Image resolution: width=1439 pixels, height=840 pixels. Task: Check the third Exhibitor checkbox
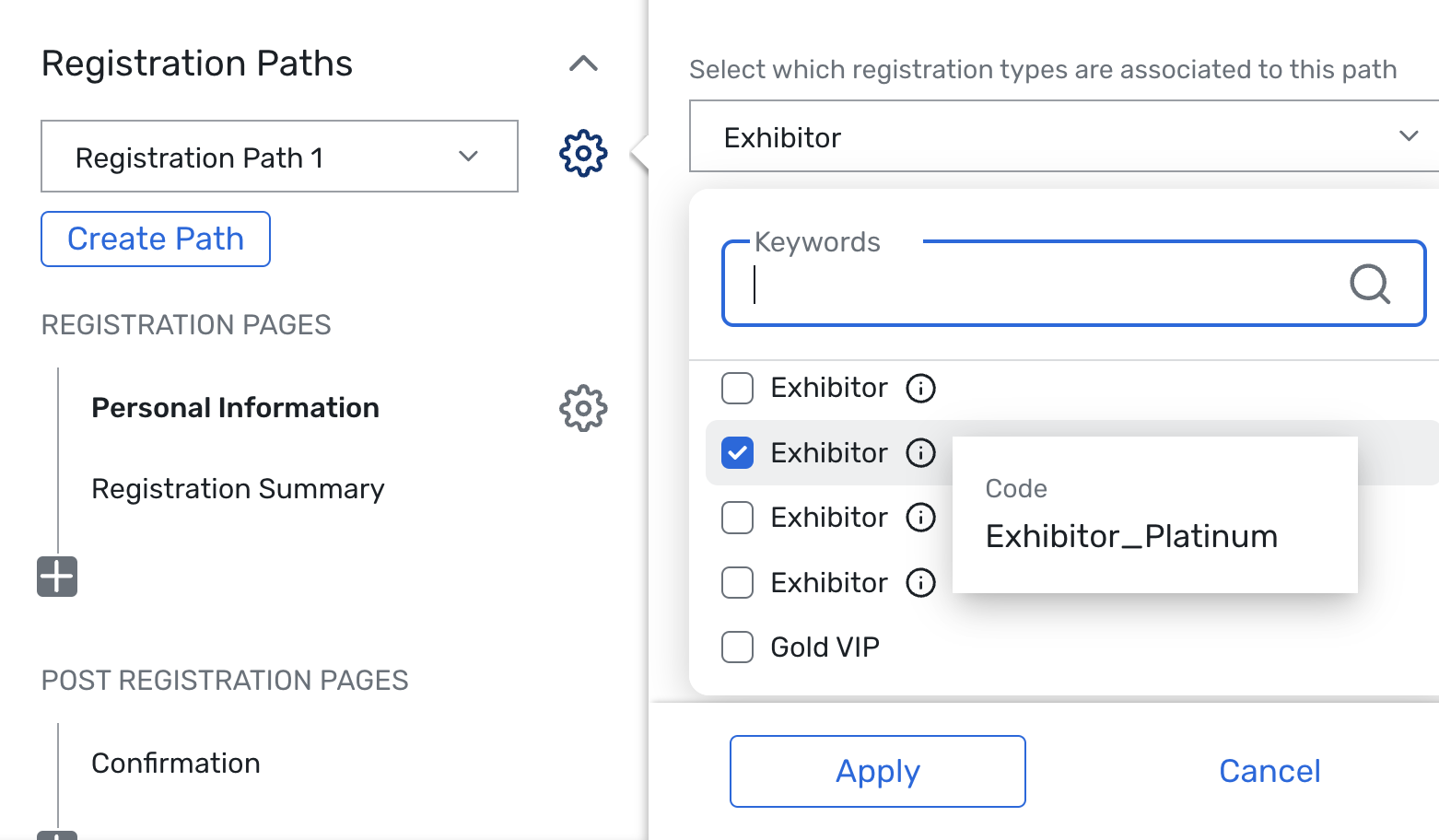click(x=737, y=518)
